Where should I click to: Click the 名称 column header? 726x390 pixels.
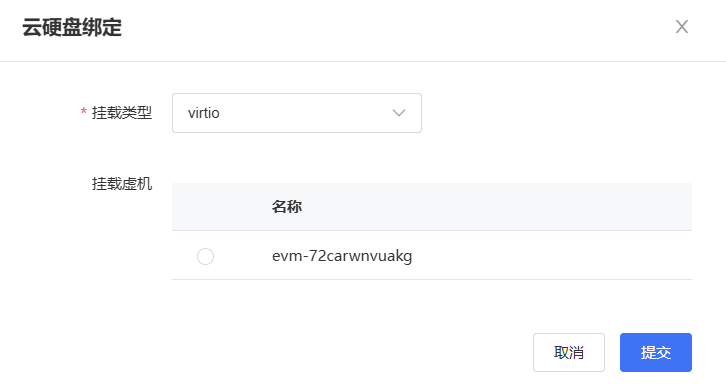tap(287, 207)
